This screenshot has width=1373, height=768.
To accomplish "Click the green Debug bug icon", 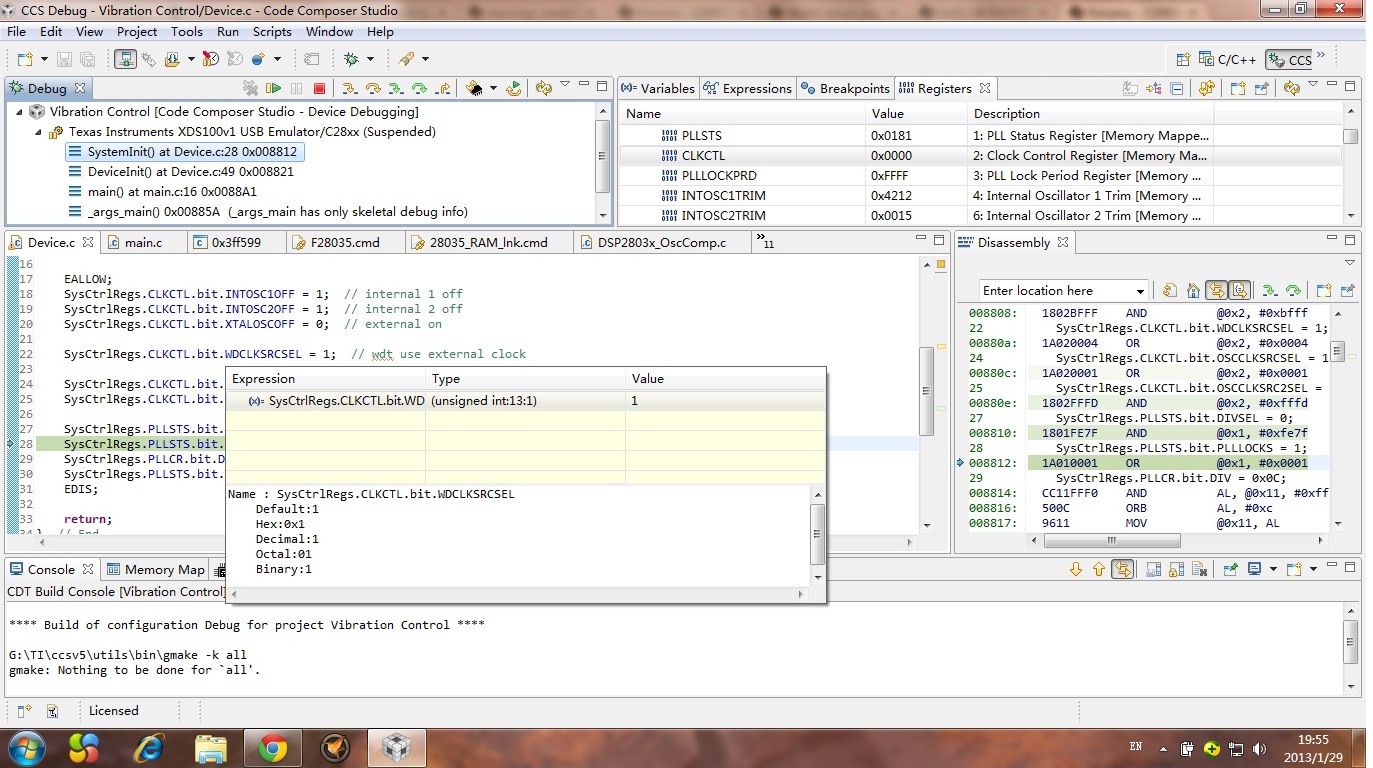I will pos(351,59).
